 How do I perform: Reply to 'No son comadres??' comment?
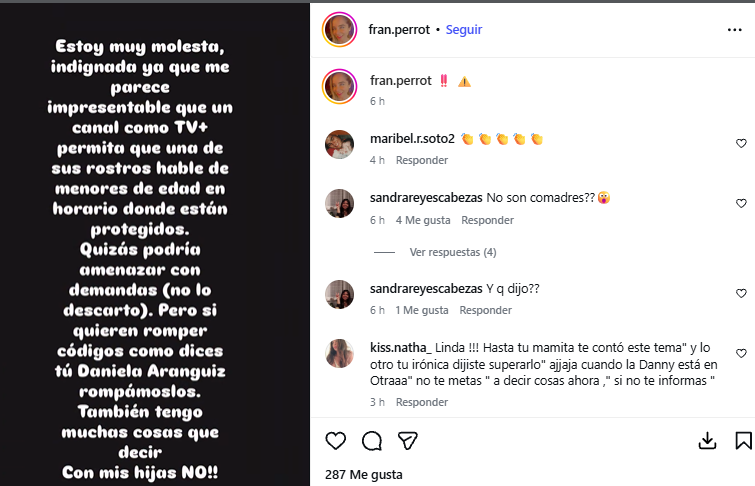point(487,220)
